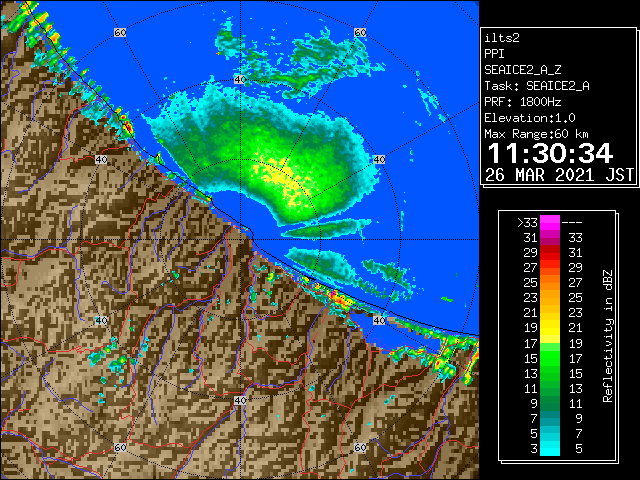Pick the red swatch beside legend value 29
The height and width of the screenshot is (480, 640).
550,253
